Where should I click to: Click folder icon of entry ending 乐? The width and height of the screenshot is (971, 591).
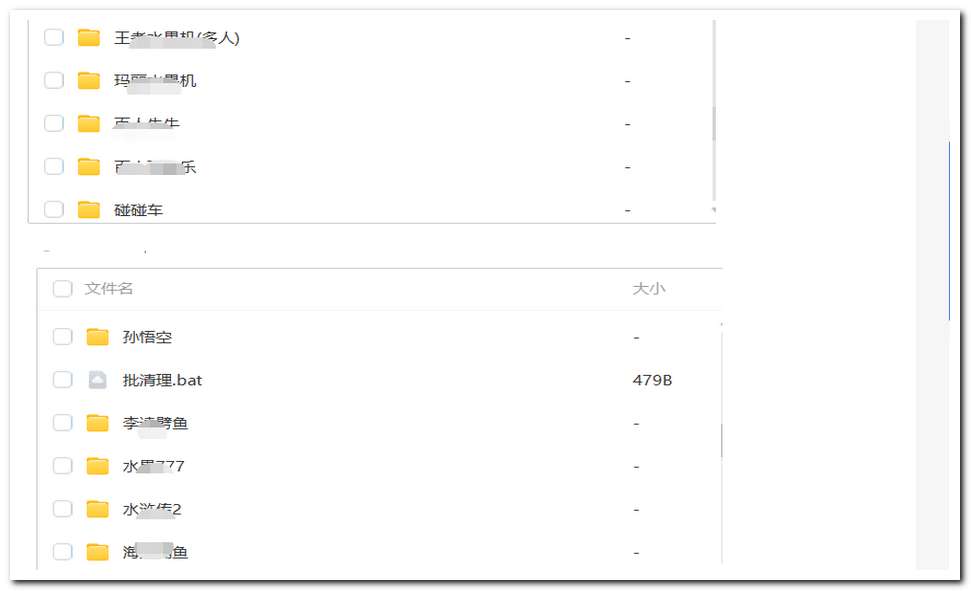click(89, 166)
